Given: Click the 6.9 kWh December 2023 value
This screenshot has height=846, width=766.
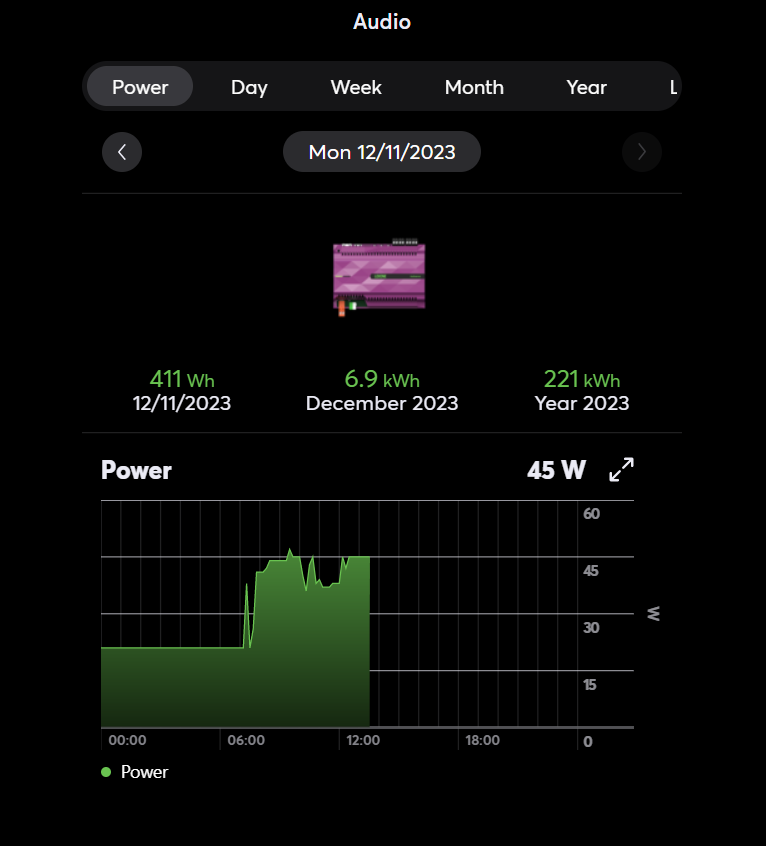Looking at the screenshot, I should [382, 380].
